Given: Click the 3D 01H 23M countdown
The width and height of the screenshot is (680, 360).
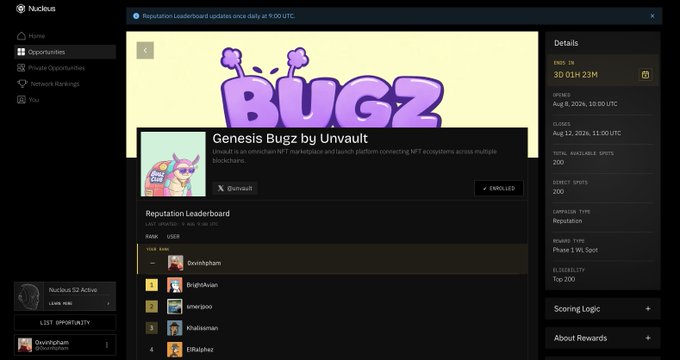Looking at the screenshot, I should pos(575,75).
